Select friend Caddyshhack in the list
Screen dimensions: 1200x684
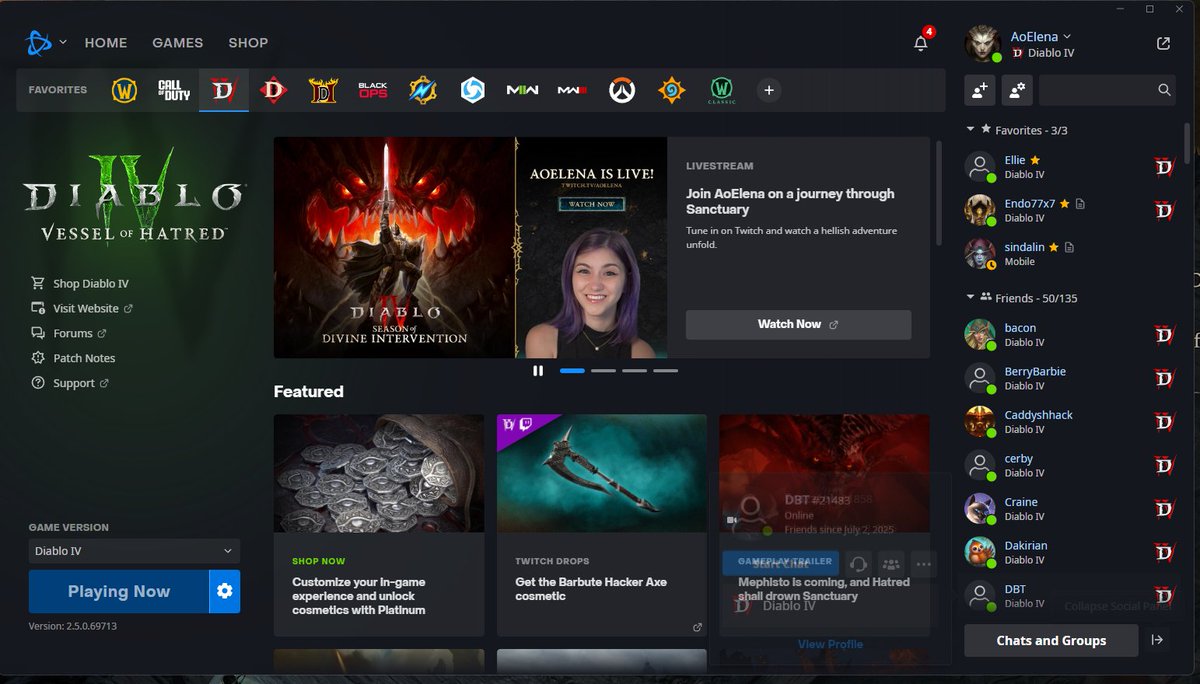1070,422
